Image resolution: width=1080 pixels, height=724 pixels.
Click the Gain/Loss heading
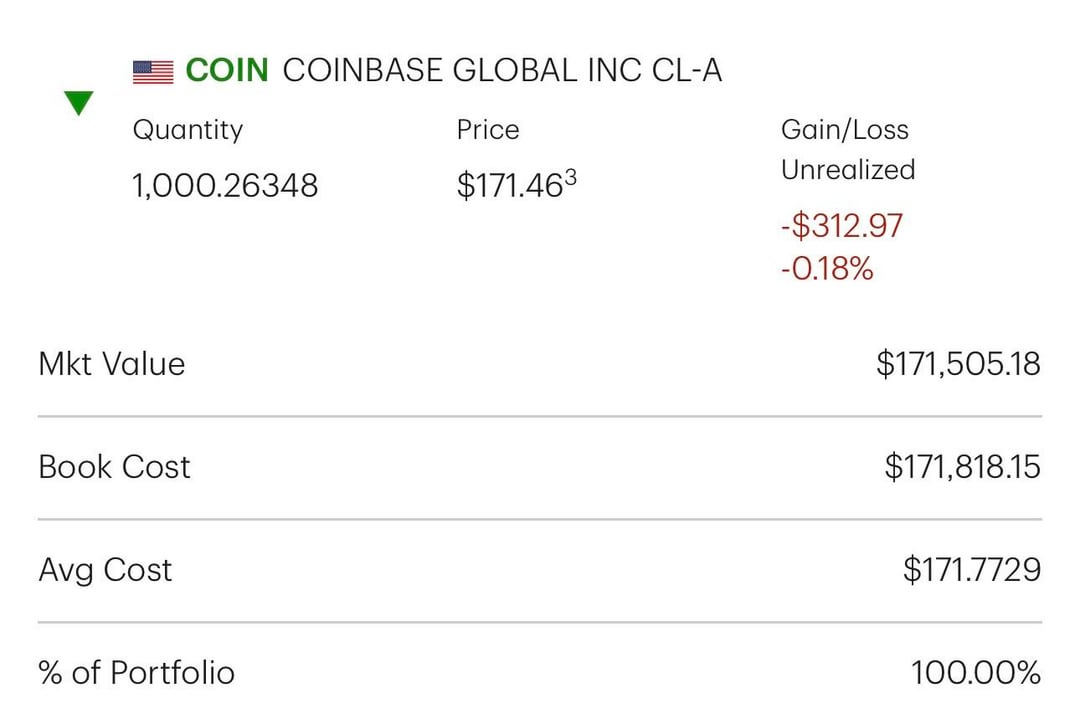(844, 130)
